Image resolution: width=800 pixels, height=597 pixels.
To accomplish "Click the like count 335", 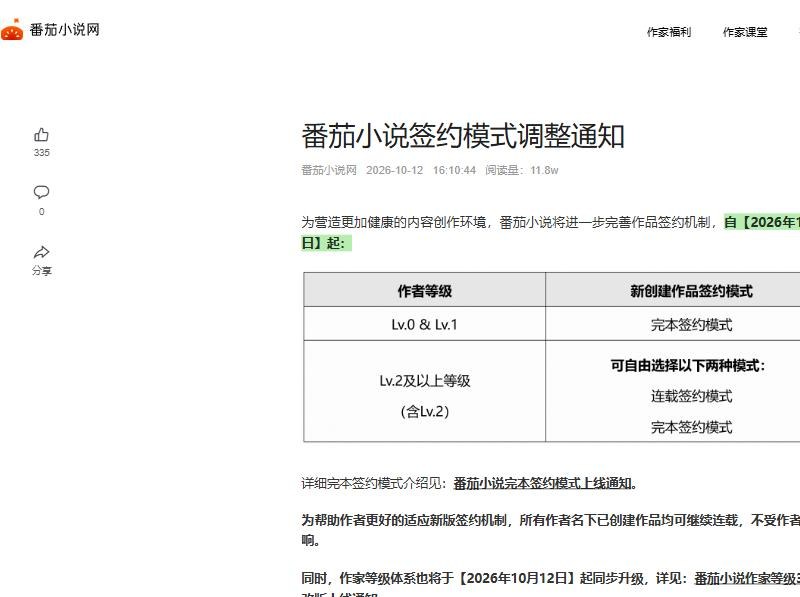I will point(41,153).
